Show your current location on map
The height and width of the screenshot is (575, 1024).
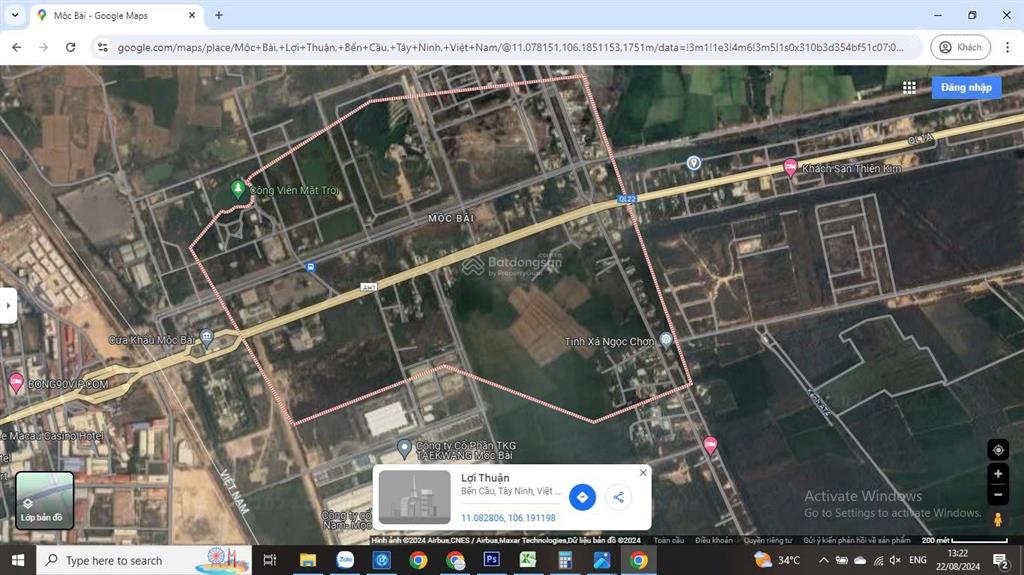[x=998, y=450]
